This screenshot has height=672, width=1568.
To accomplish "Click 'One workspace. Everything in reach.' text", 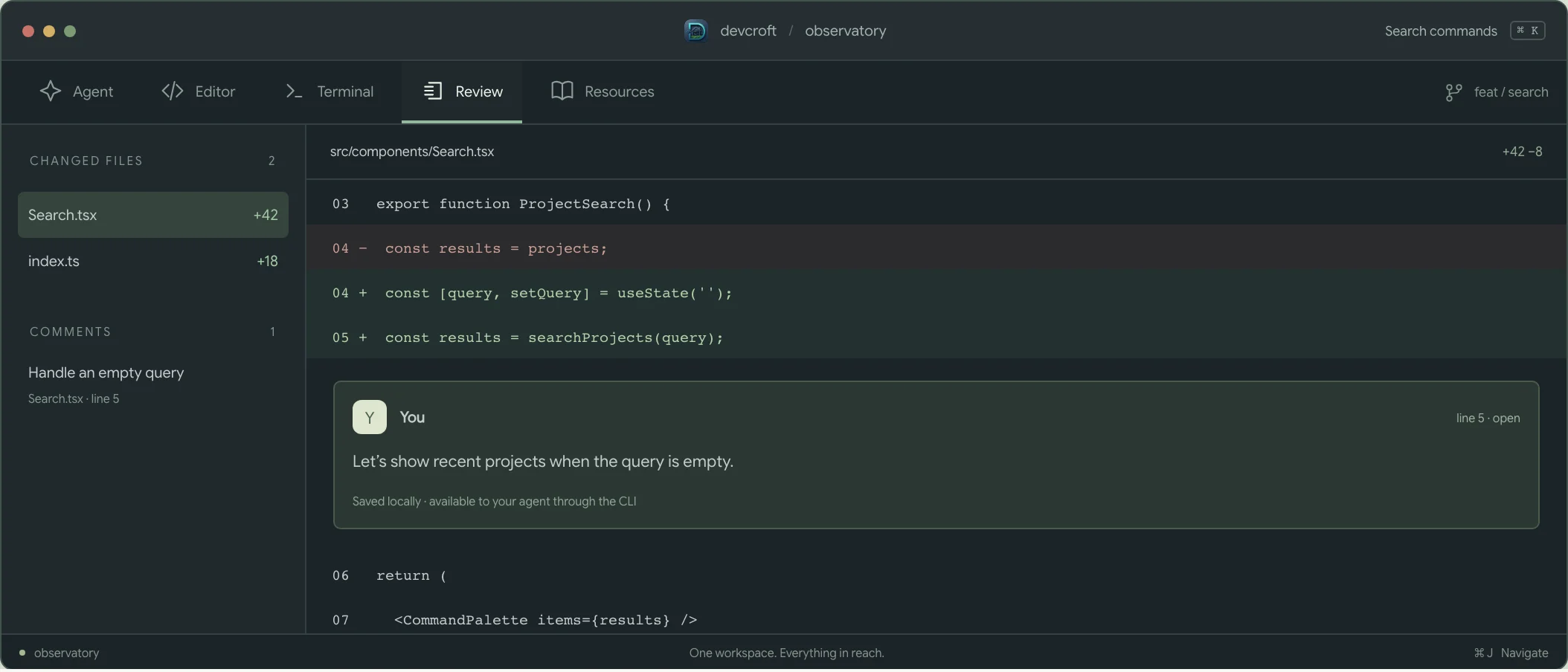I will (x=787, y=653).
